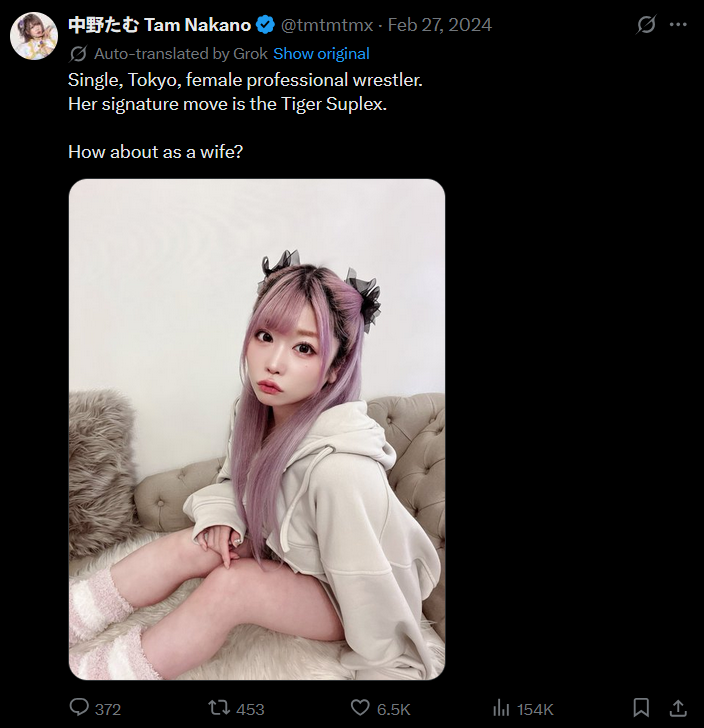The image size is (704, 728).
Task: Click the 6.5K likes count
Action: click(x=393, y=709)
